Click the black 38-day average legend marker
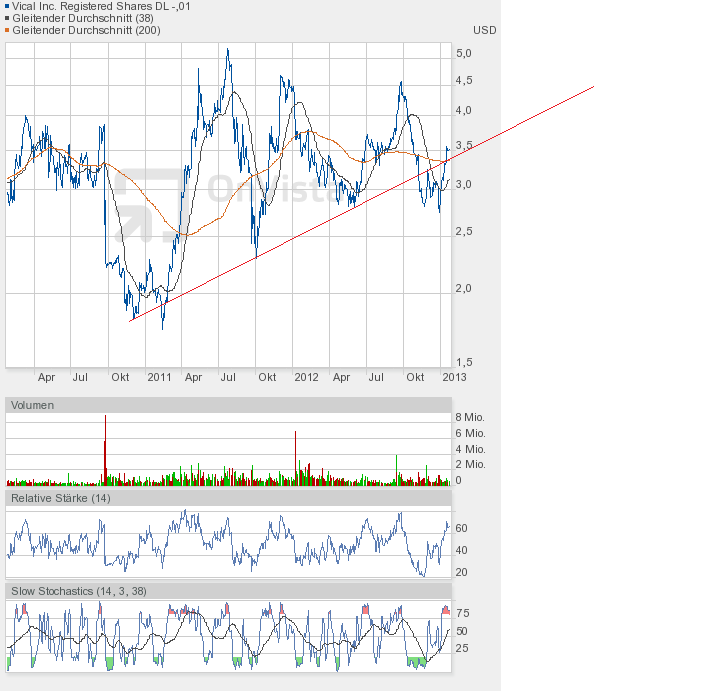Image resolution: width=725 pixels, height=691 pixels. pos(7,19)
